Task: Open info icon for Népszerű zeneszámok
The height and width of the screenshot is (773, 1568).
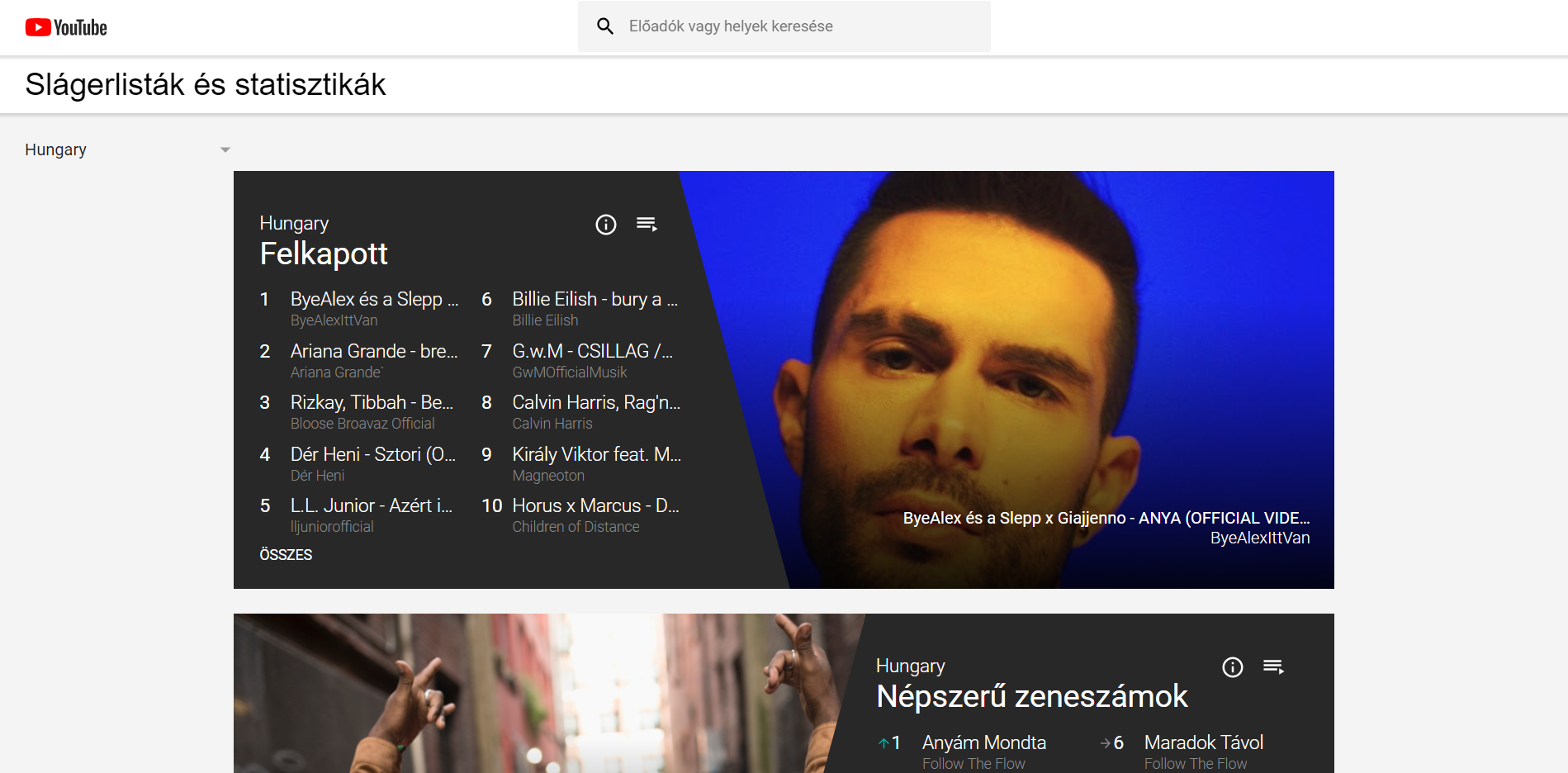Action: coord(1232,667)
